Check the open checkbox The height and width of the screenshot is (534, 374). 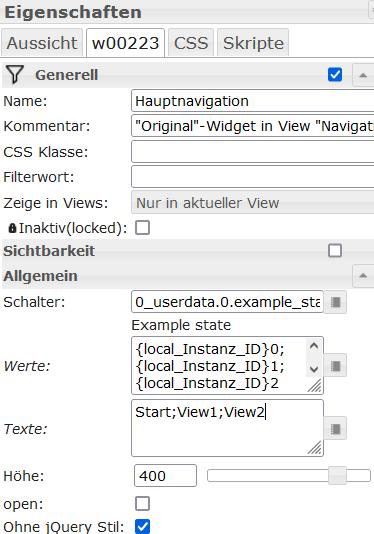tap(142, 504)
